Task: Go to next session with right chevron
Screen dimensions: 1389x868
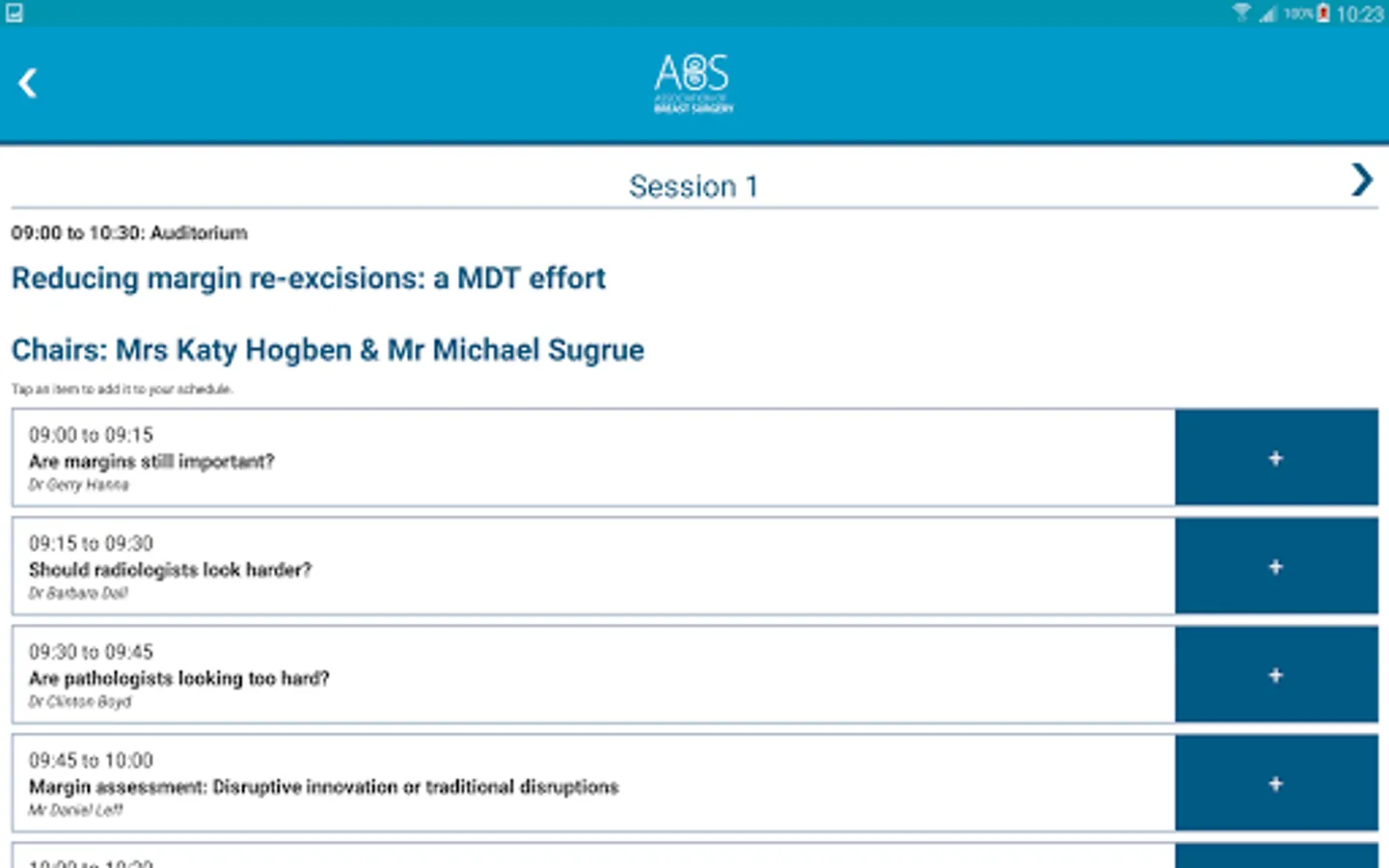Action: coord(1361,180)
